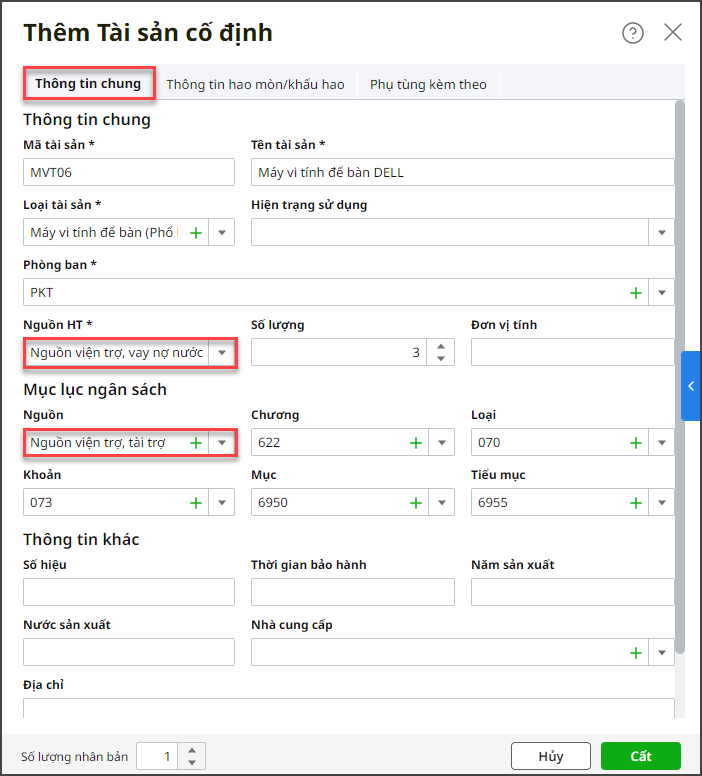This screenshot has height=776, width=702.
Task: Click the Cất save button
Action: [x=640, y=756]
